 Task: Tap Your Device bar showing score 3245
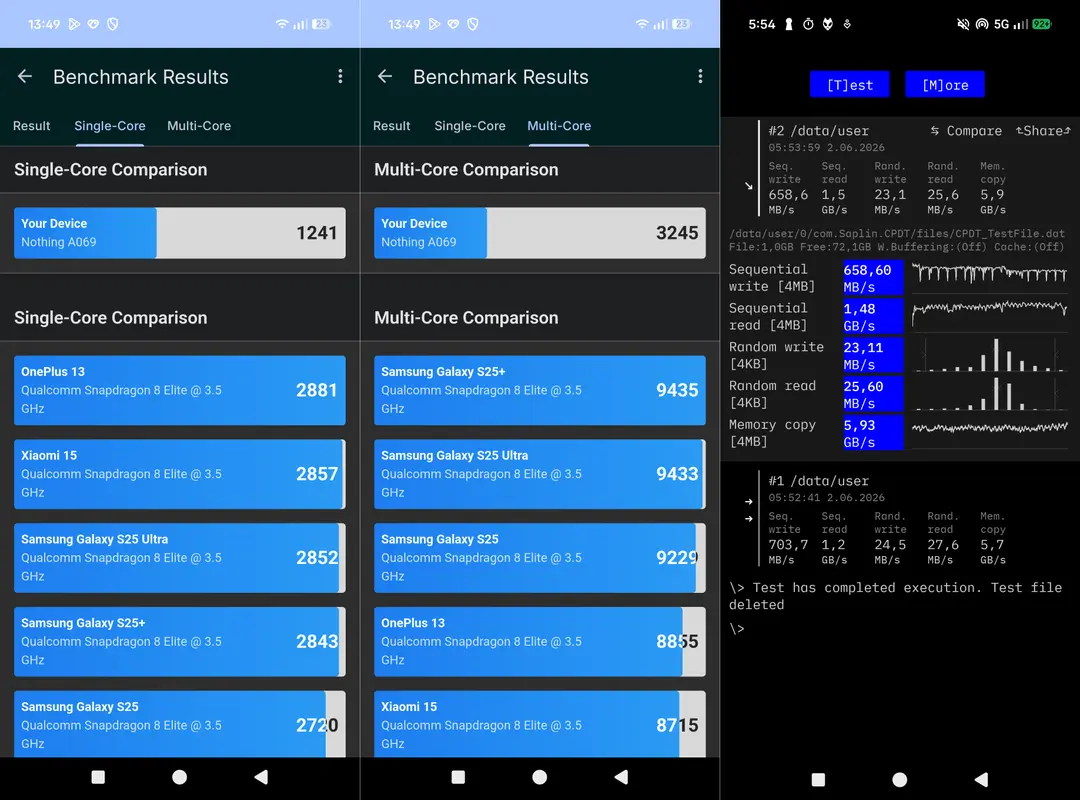coord(540,233)
